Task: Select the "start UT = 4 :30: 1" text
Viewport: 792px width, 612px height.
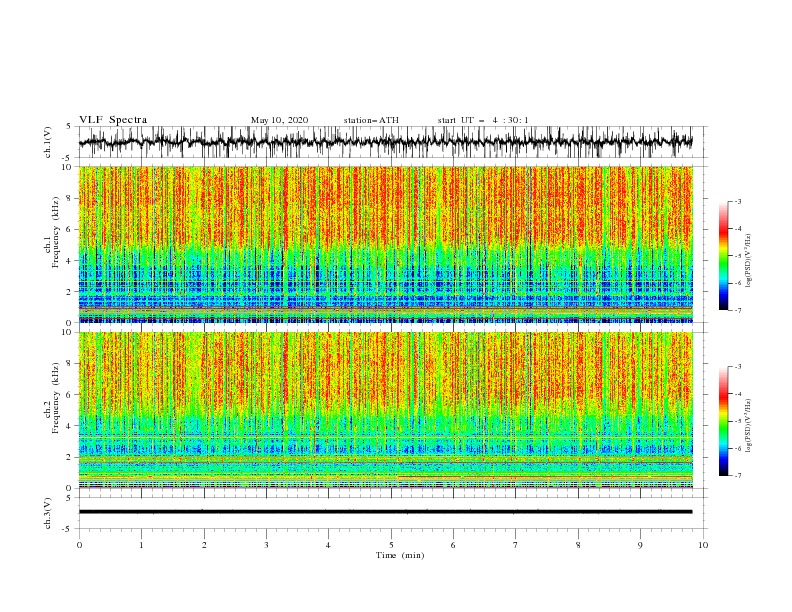Action: [483, 120]
